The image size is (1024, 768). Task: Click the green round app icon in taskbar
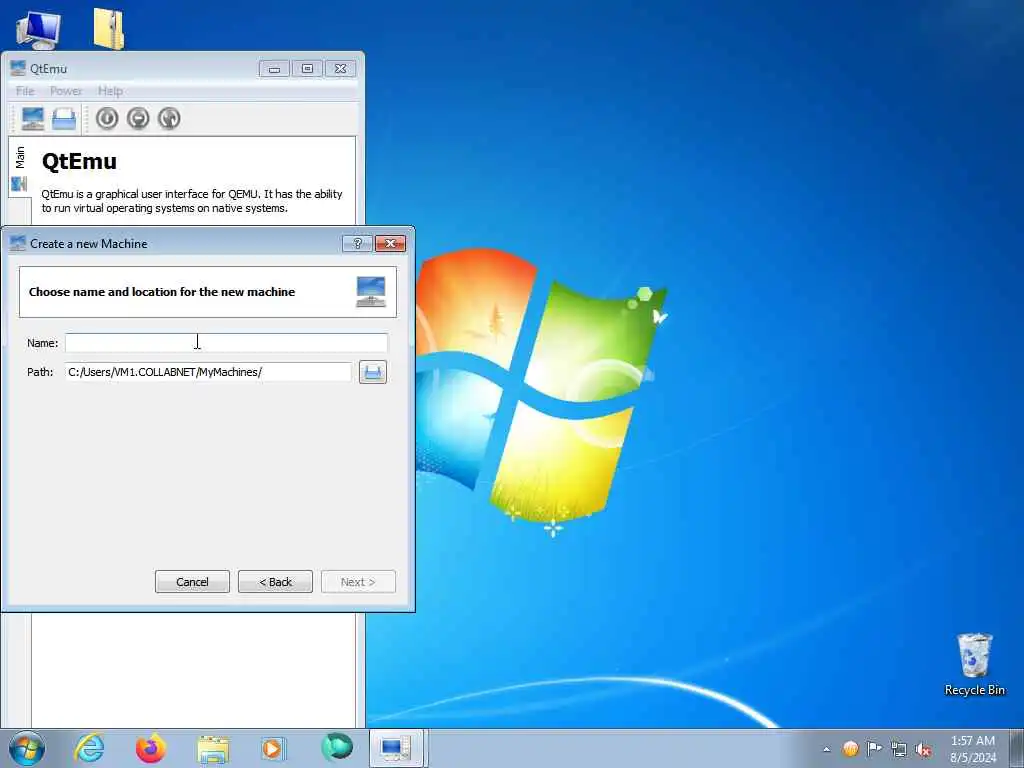click(x=337, y=747)
